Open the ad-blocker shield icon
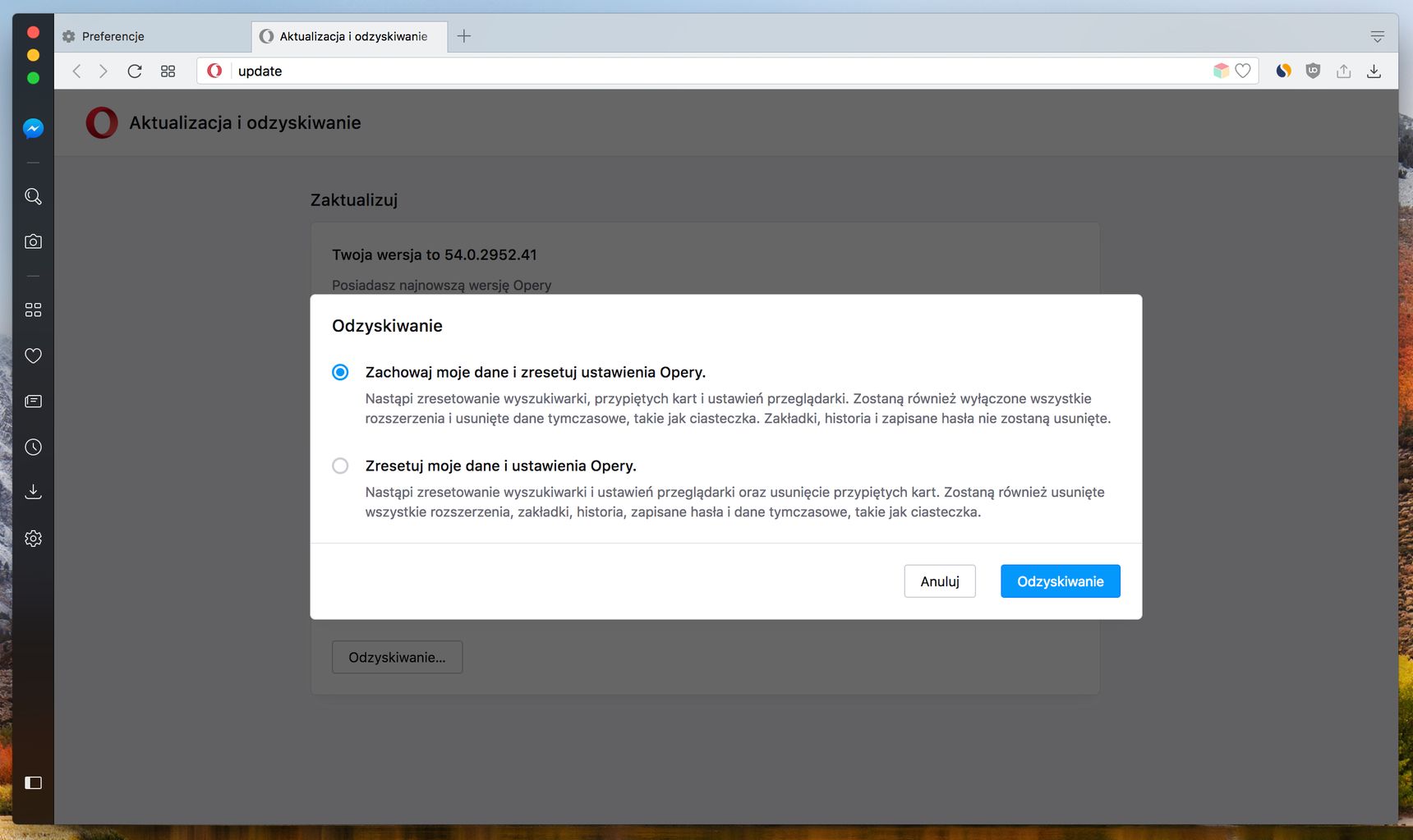The width and height of the screenshot is (1413, 840). pos(1313,71)
